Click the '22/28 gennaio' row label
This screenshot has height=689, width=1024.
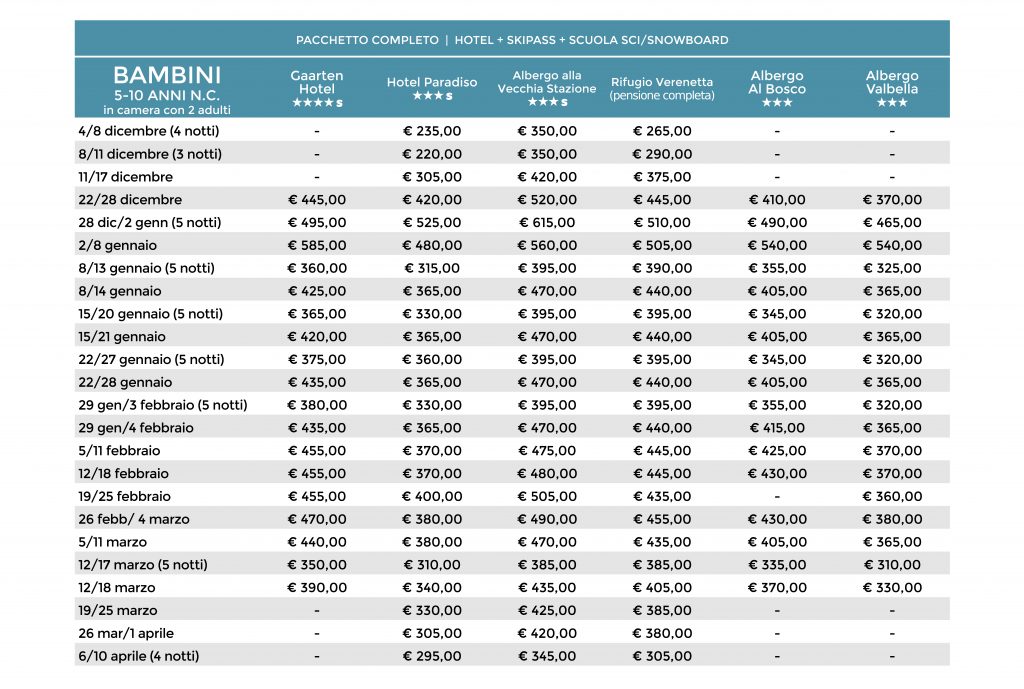[x=125, y=383]
